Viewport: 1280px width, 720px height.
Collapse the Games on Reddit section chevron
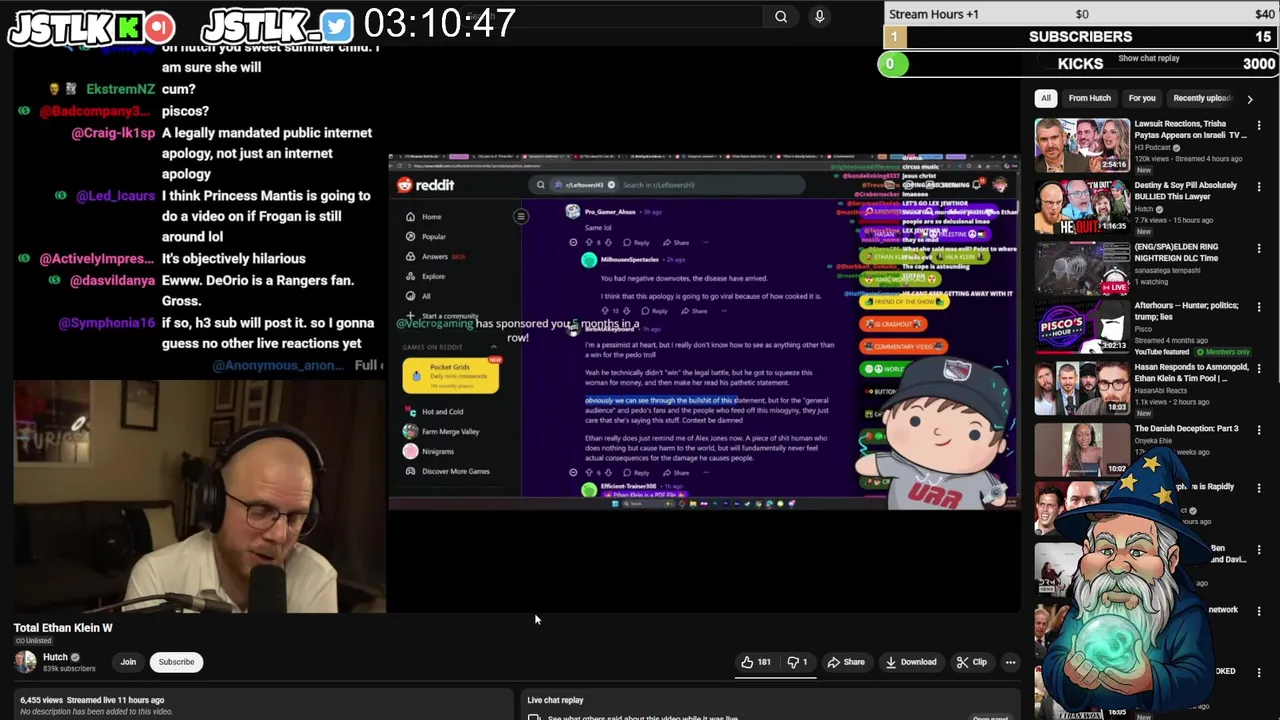pyautogui.click(x=494, y=347)
